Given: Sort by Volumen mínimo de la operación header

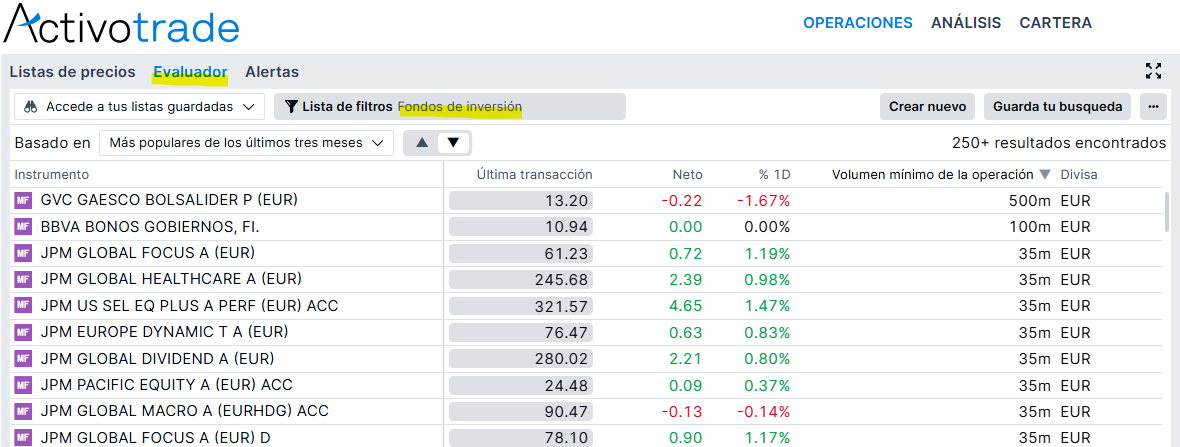Looking at the screenshot, I should pos(932,175).
